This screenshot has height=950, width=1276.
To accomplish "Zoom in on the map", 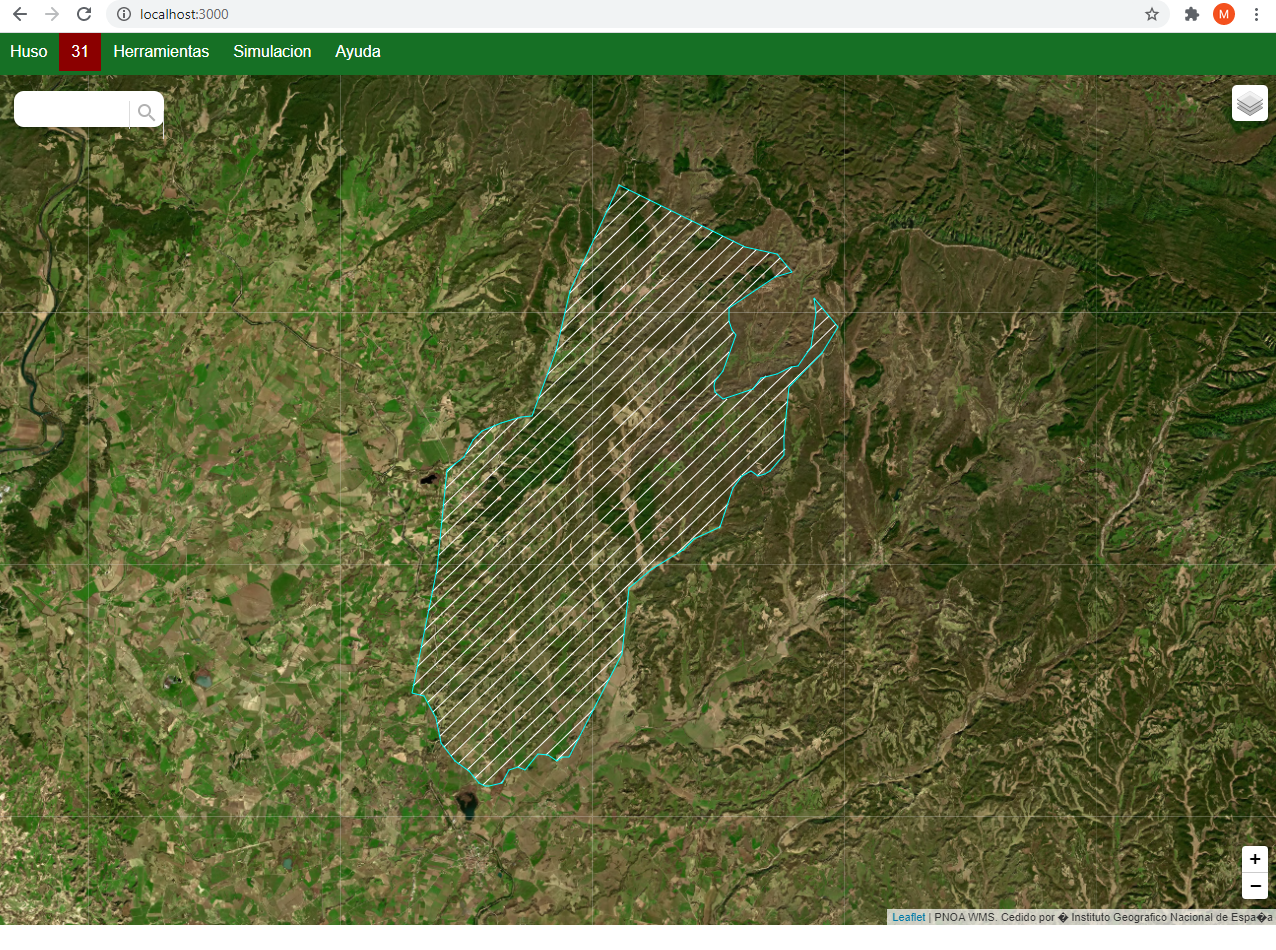I will pos(1255,859).
